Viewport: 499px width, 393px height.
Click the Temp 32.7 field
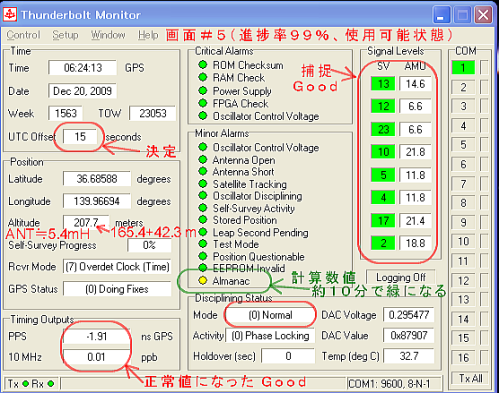(409, 356)
